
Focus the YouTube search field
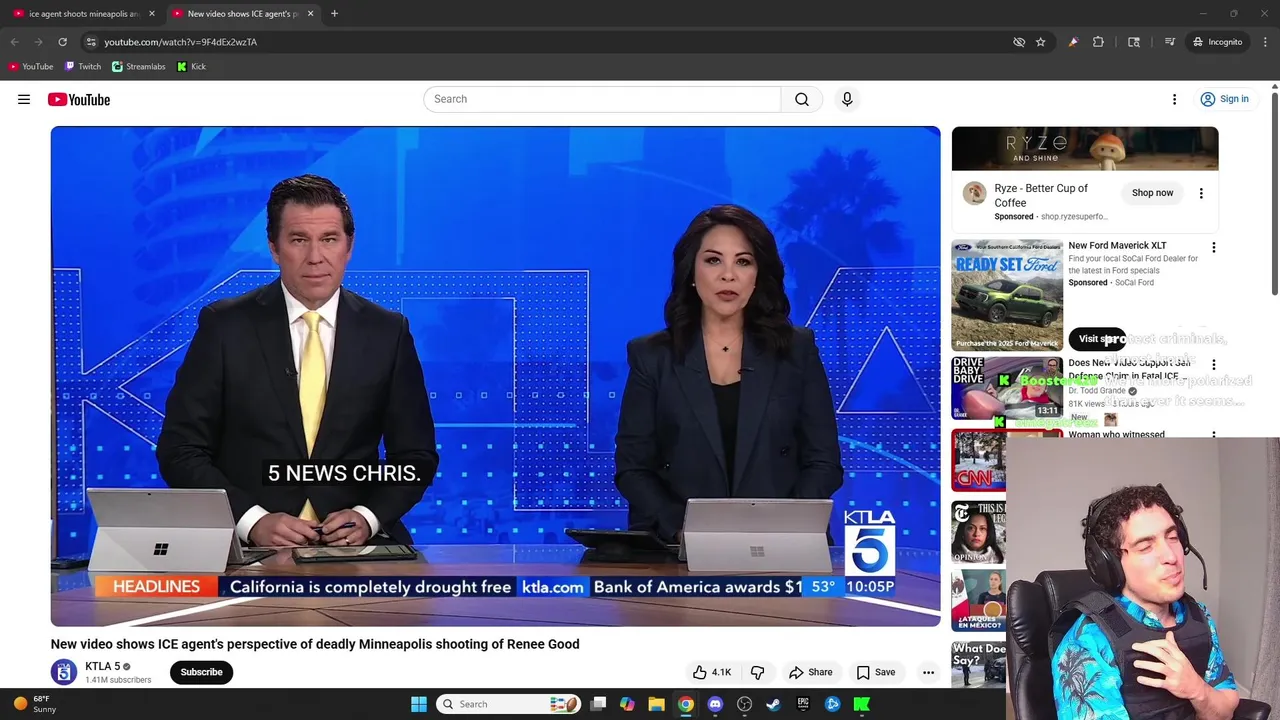tap(602, 99)
